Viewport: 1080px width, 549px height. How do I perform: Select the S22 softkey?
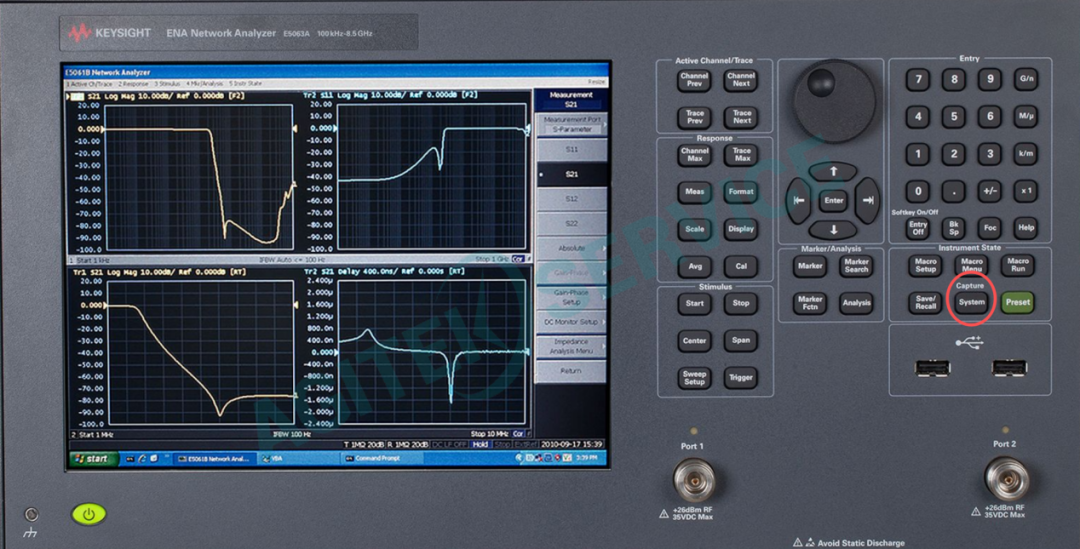point(572,224)
